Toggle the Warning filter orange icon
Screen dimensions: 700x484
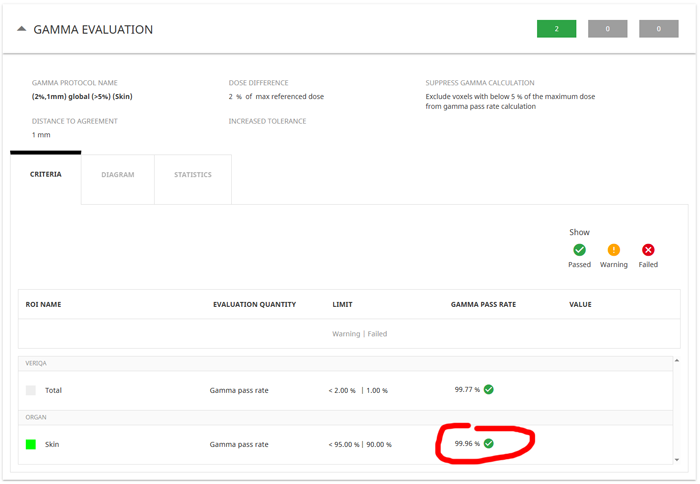(x=614, y=250)
